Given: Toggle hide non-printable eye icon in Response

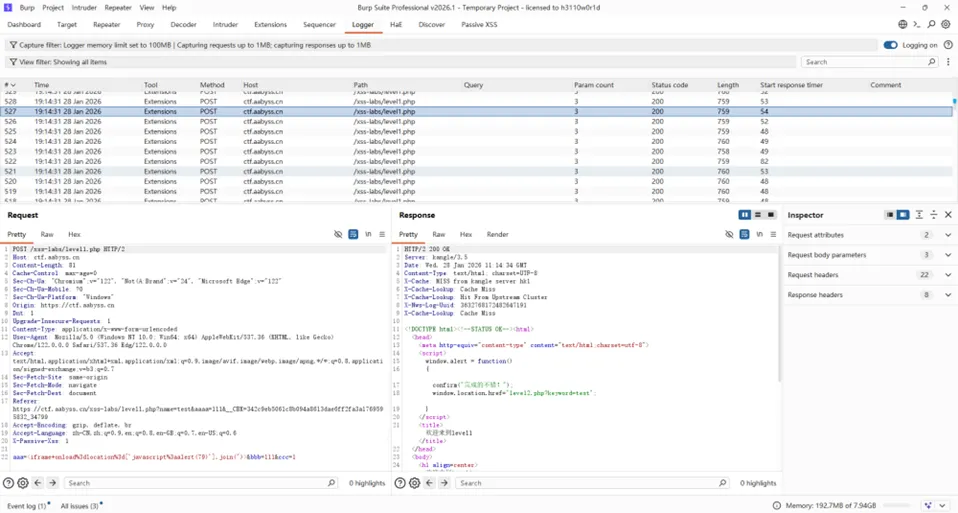Looking at the screenshot, I should (x=729, y=235).
